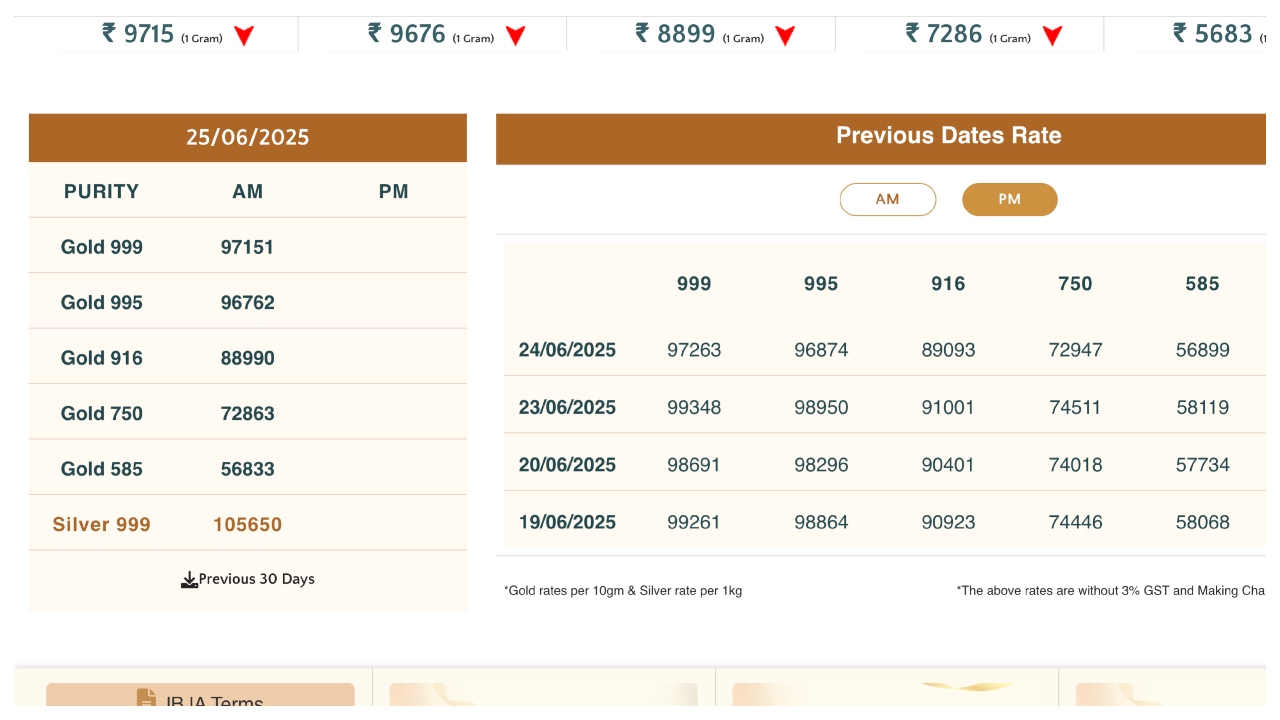
Task: Click the 25/06/2025 date header
Action: point(247,138)
